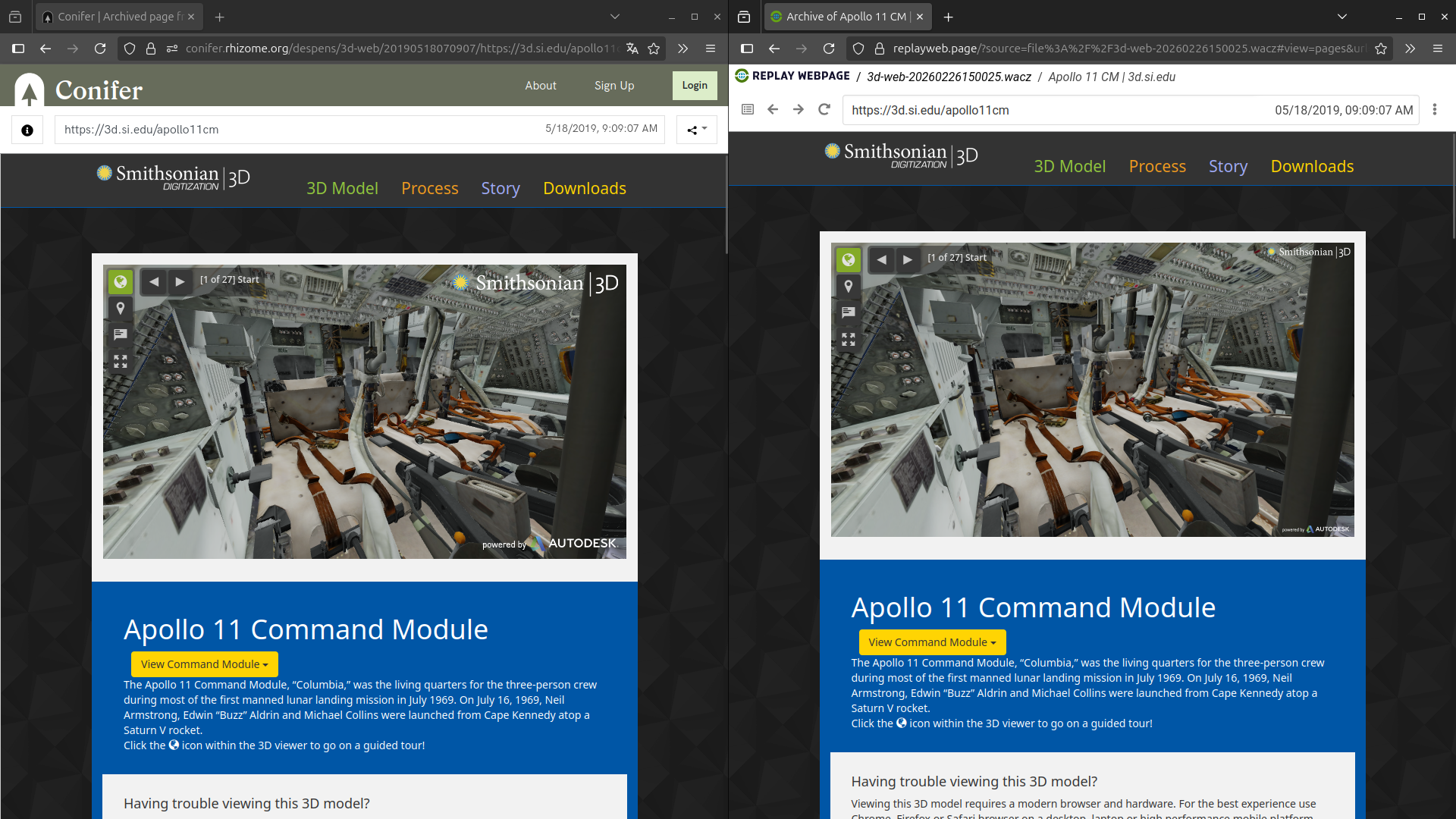Click Smithsonian 3D logo in left page
The width and height of the screenshot is (1456, 819).
[173, 177]
